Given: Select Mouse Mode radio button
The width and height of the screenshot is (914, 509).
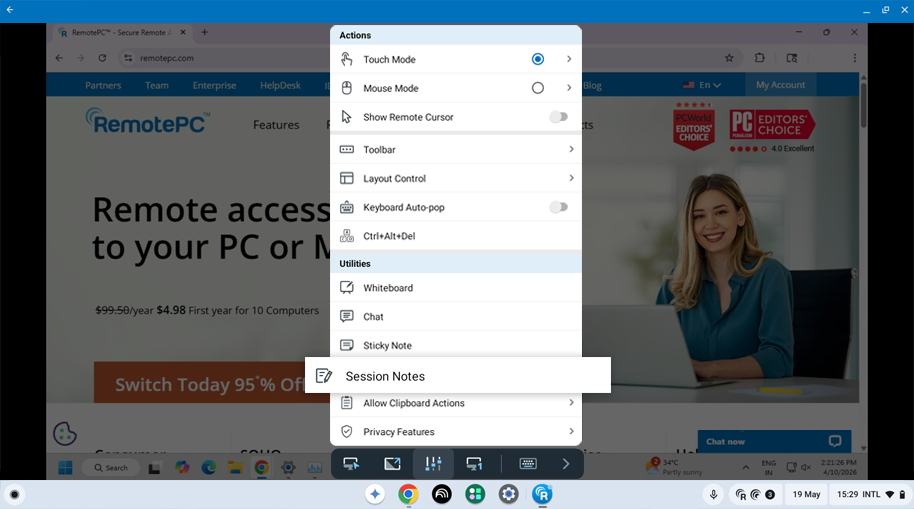Looking at the screenshot, I should tap(537, 88).
